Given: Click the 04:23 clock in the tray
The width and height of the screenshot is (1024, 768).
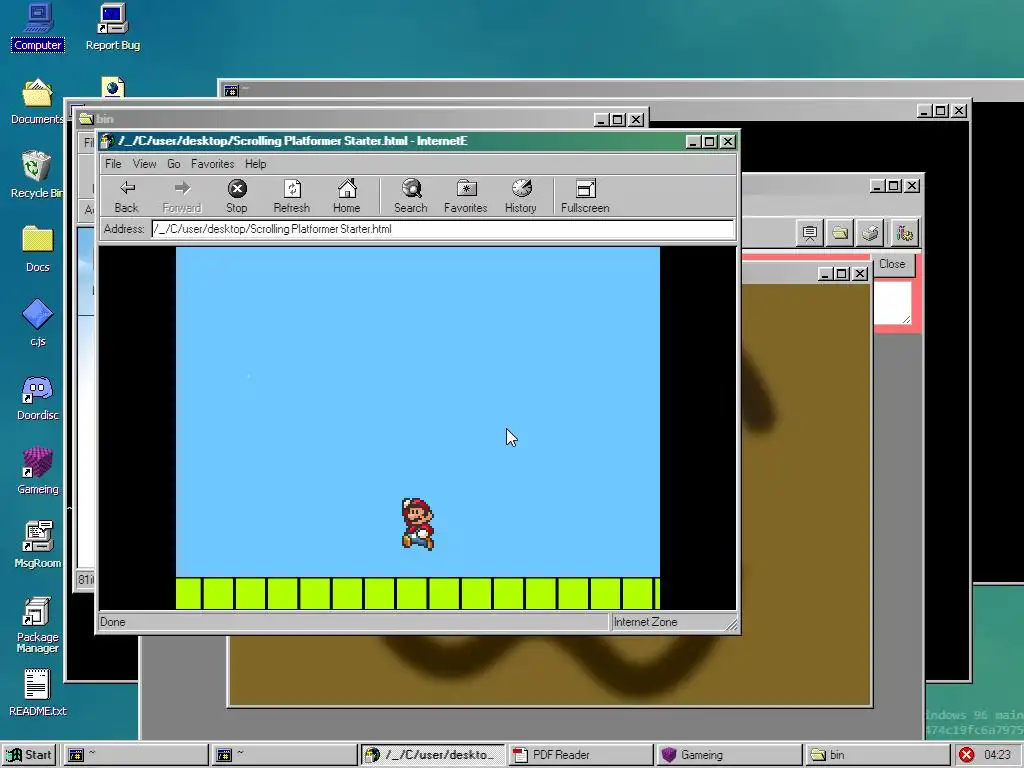Looking at the screenshot, I should click(x=997, y=755).
